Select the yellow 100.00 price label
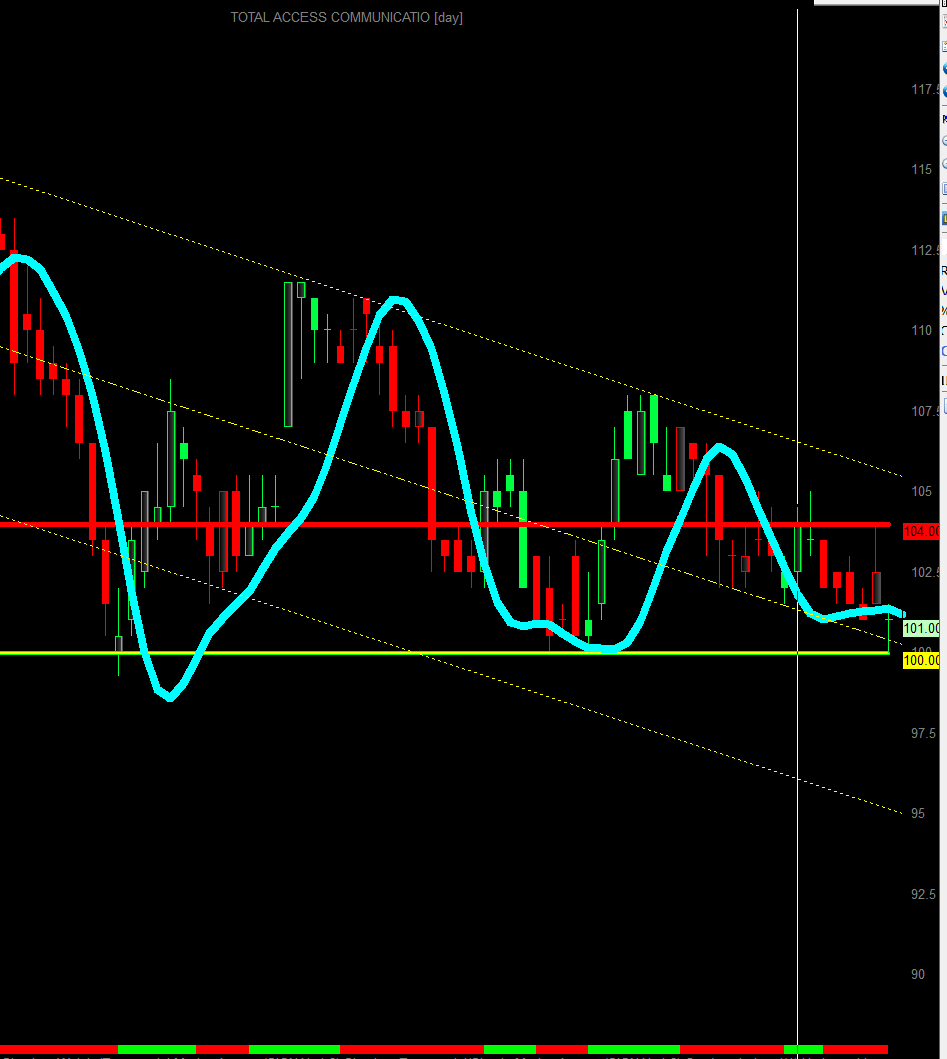 tap(921, 661)
